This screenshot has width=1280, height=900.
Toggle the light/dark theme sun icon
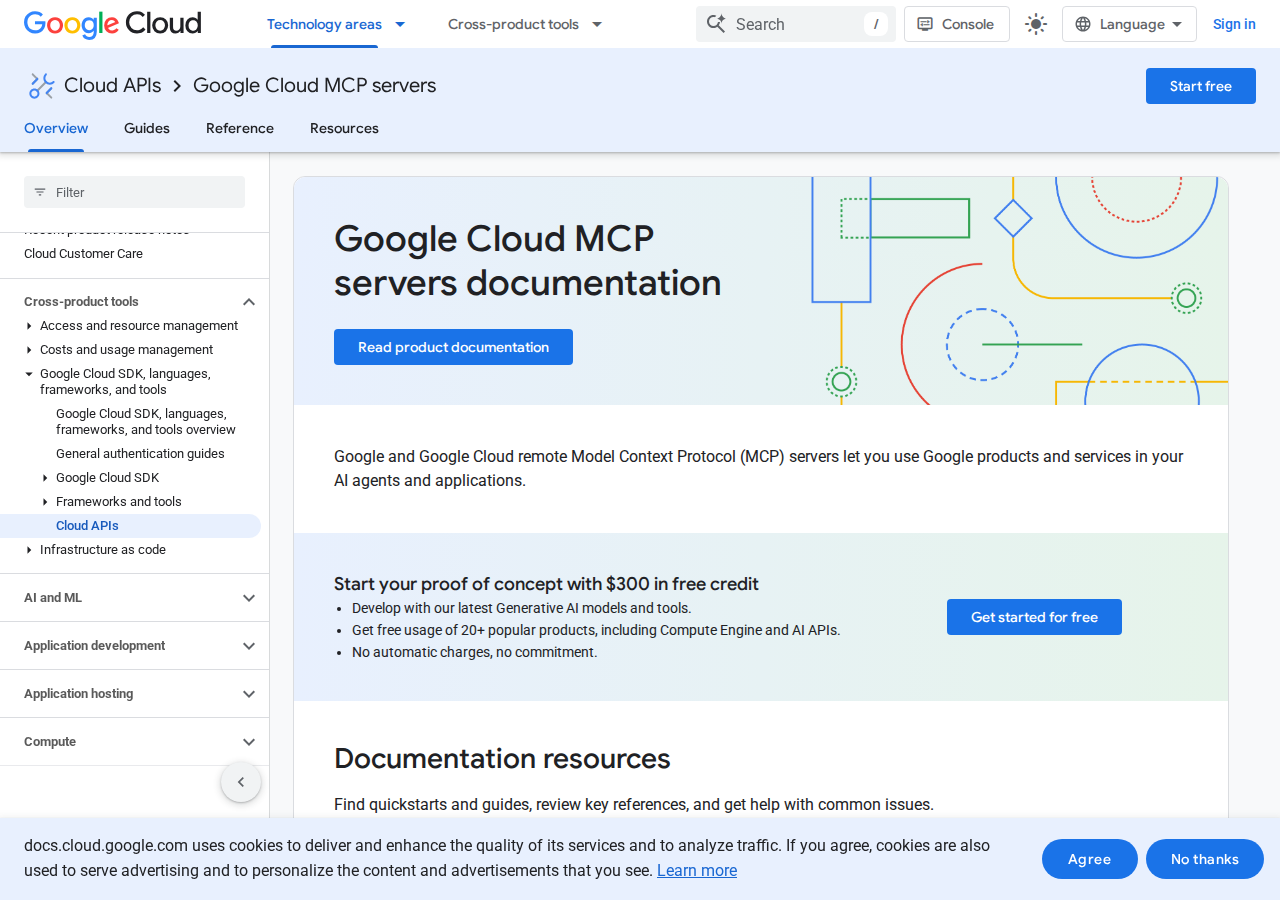pyautogui.click(x=1036, y=24)
